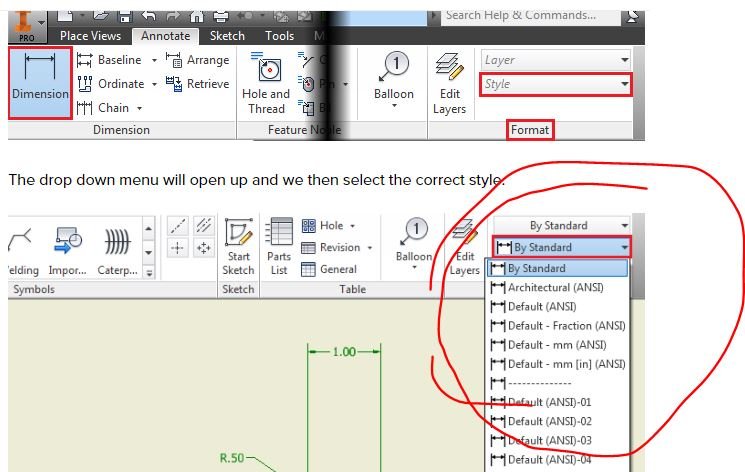Expand the Chain dropdown arrow

139,108
